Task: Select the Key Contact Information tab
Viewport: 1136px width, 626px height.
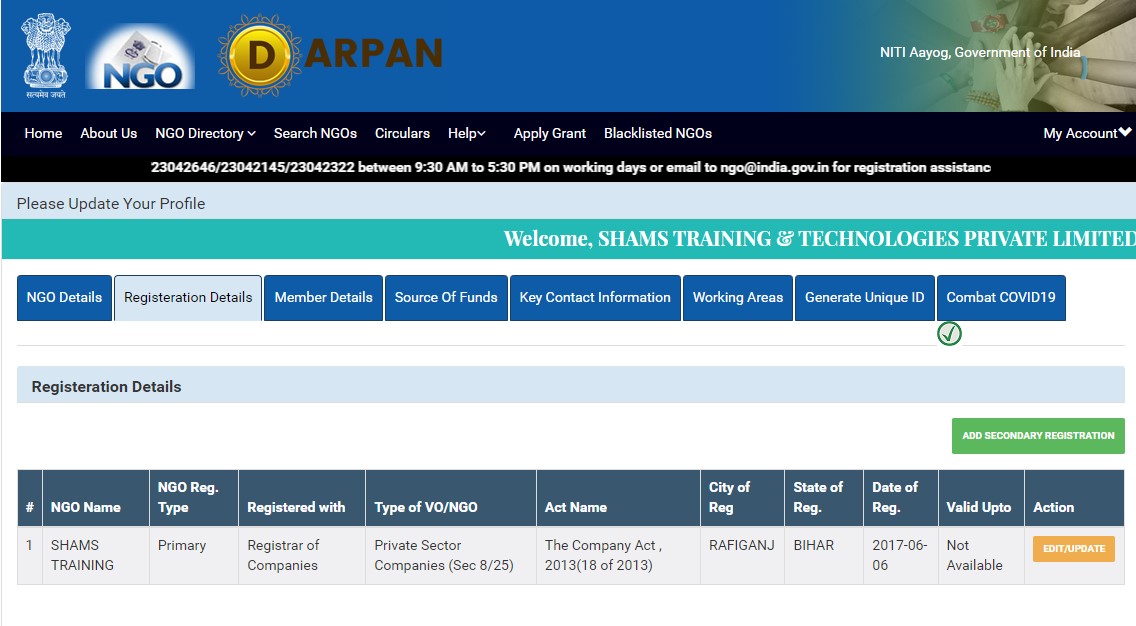Action: coord(595,298)
